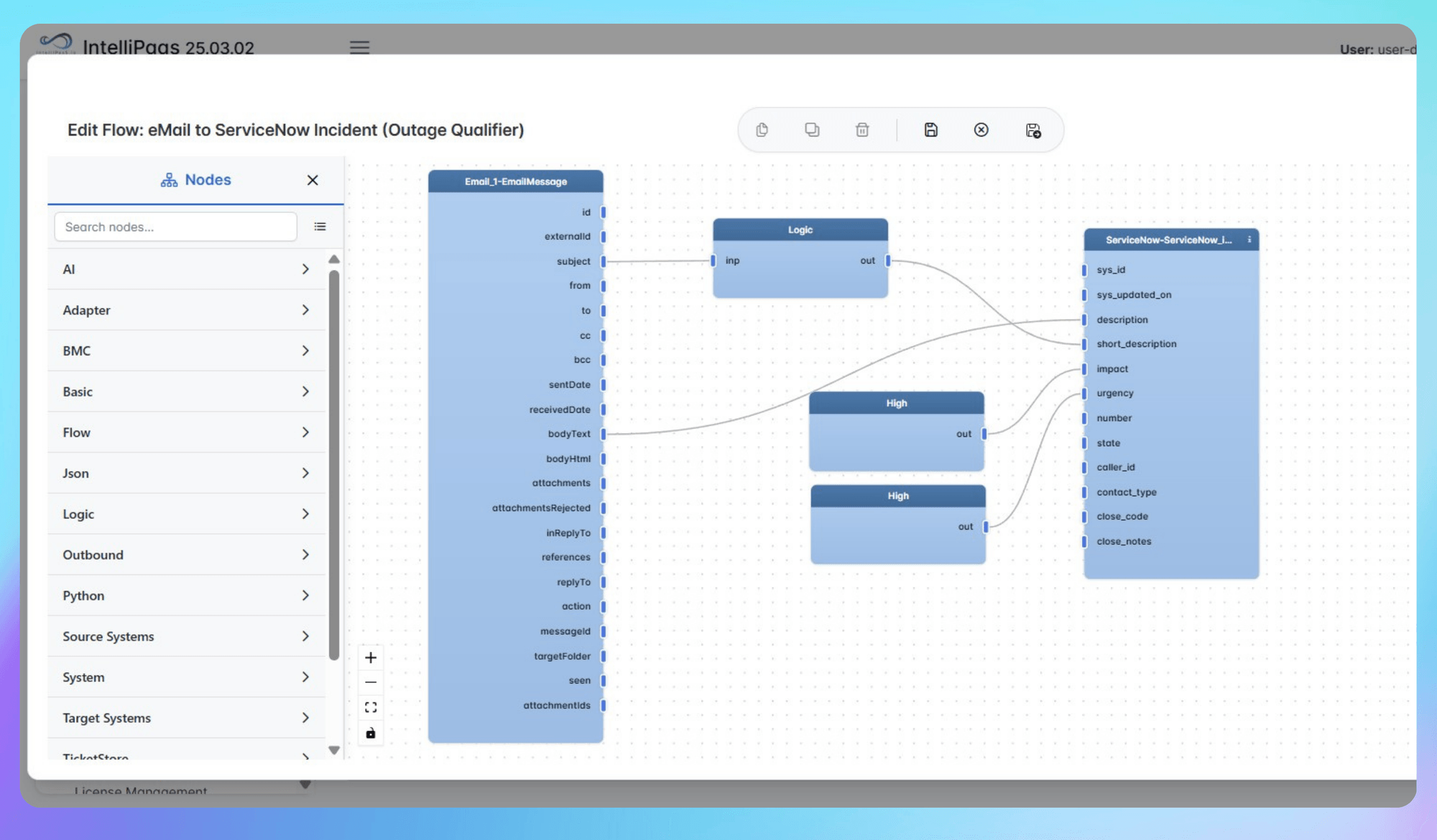The image size is (1437, 840).
Task: Open the hamburger menu
Action: click(359, 47)
